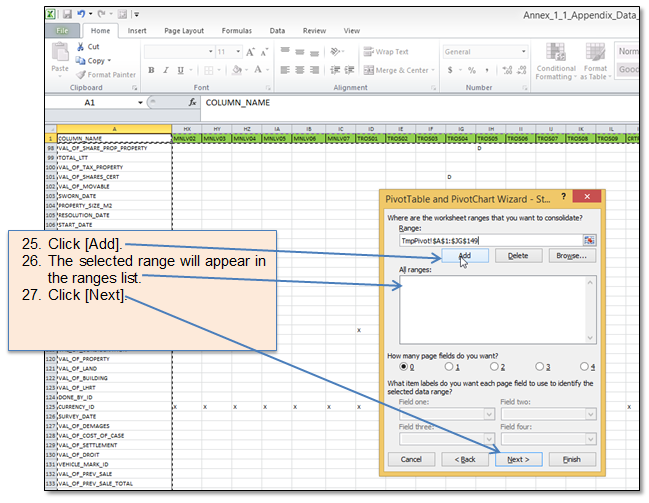Click the range selector collapse icon
649x503 pixels.
(590, 240)
